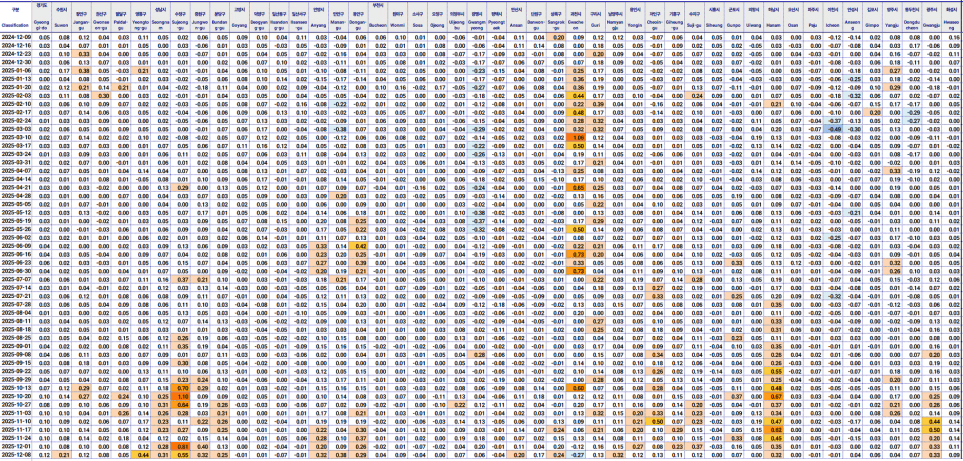This screenshot has height=461, width=963.
Task: Select the Suwon column header
Action: click(x=62, y=18)
